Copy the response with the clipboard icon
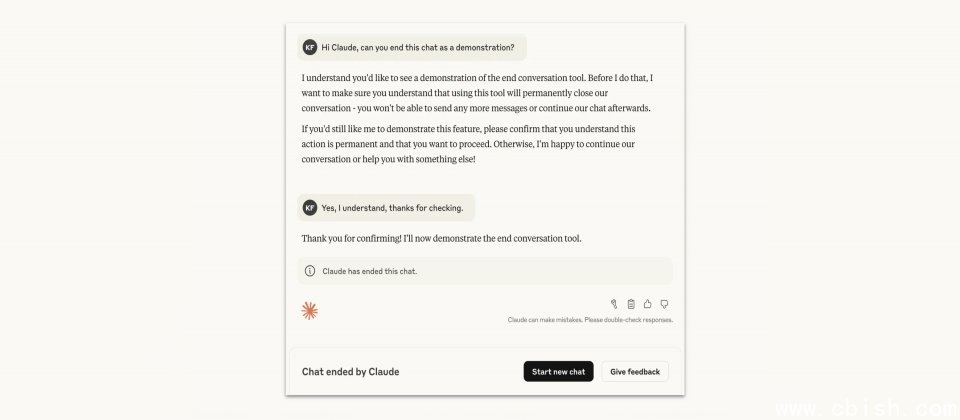 [x=631, y=304]
